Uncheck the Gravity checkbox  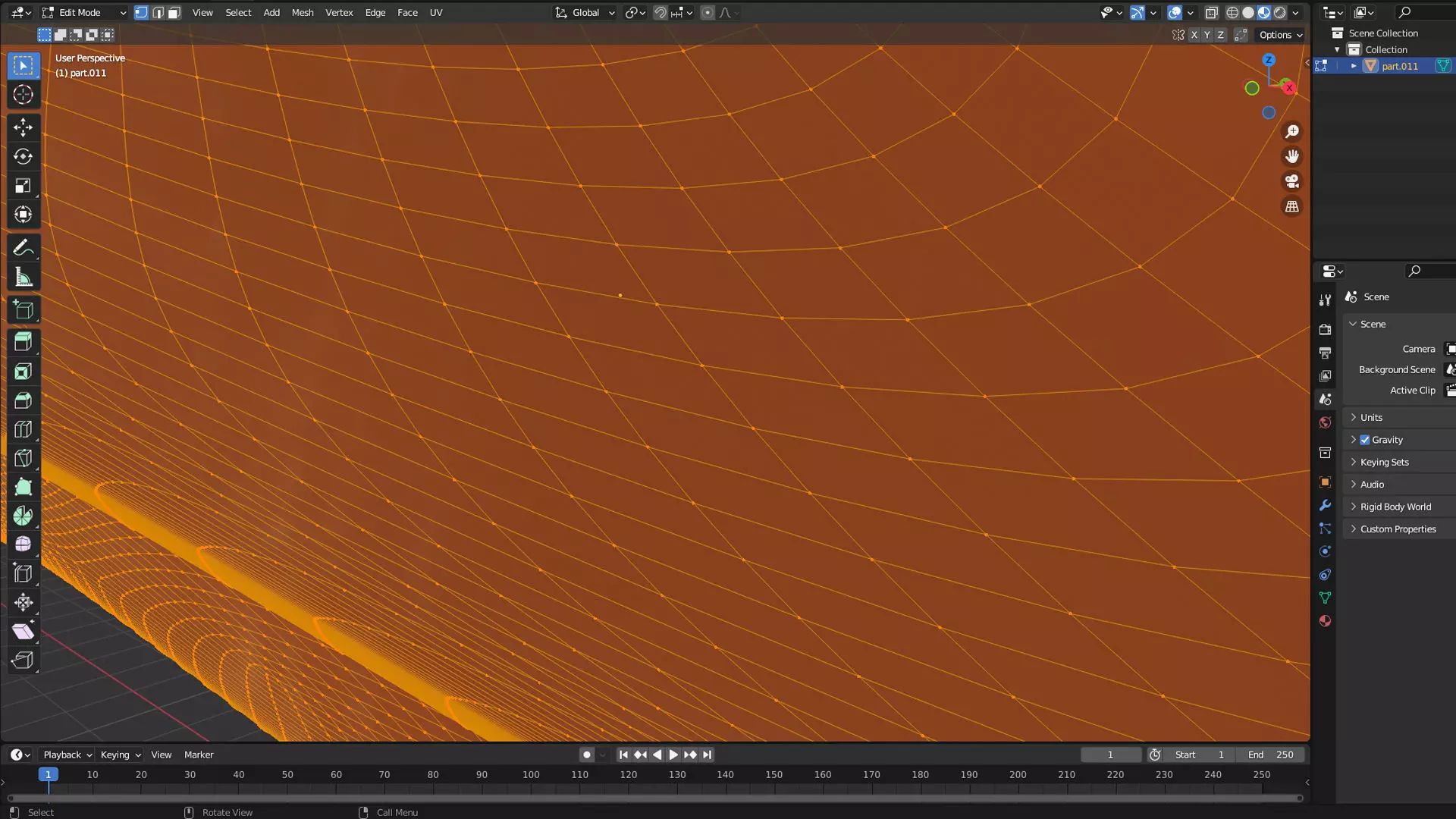pos(1364,440)
